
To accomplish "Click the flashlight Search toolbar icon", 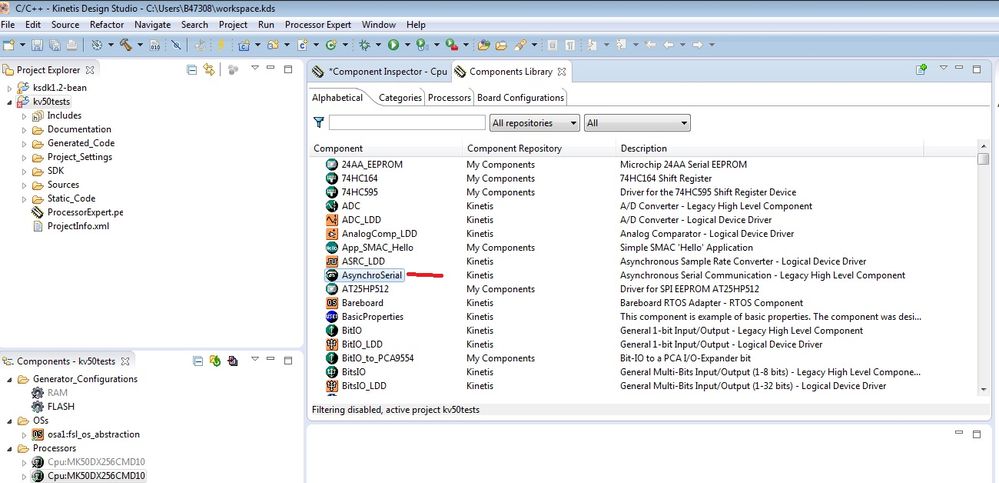I will [520, 45].
